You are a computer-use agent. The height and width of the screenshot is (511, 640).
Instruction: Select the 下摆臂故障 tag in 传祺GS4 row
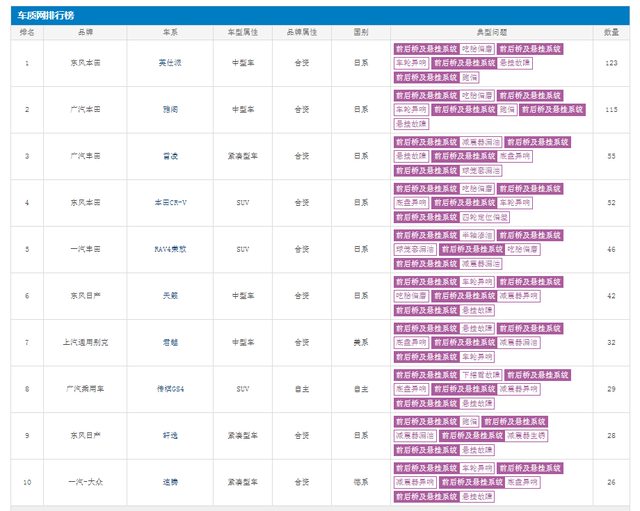click(x=481, y=375)
